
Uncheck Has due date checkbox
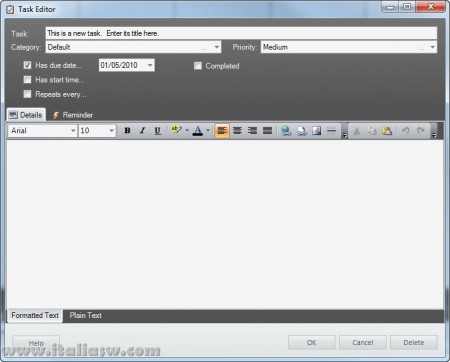(x=27, y=65)
